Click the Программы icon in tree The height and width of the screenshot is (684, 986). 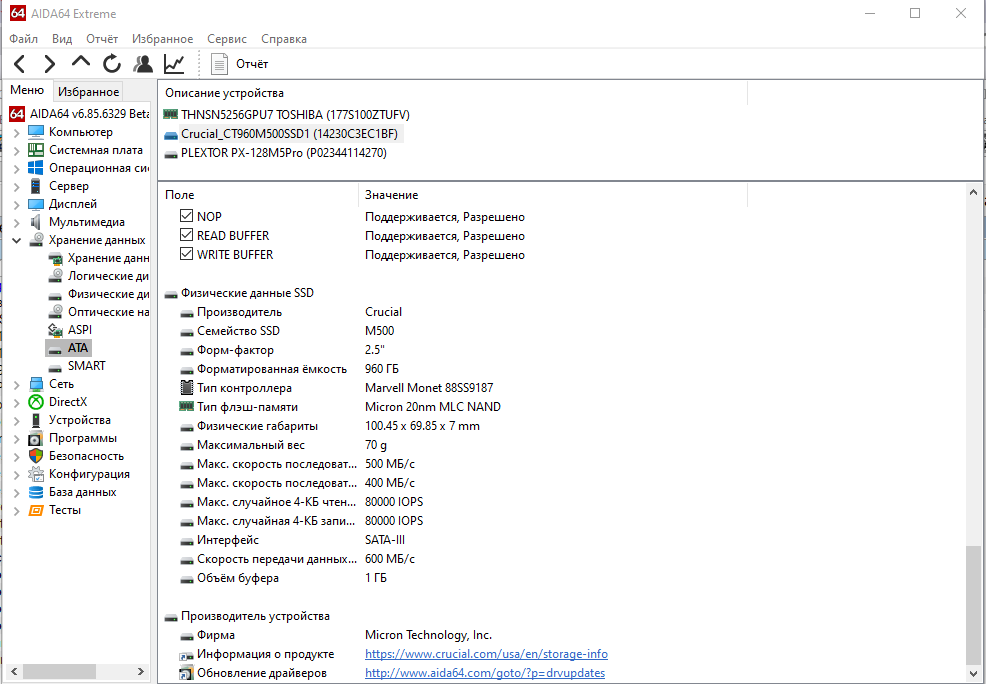pos(36,438)
